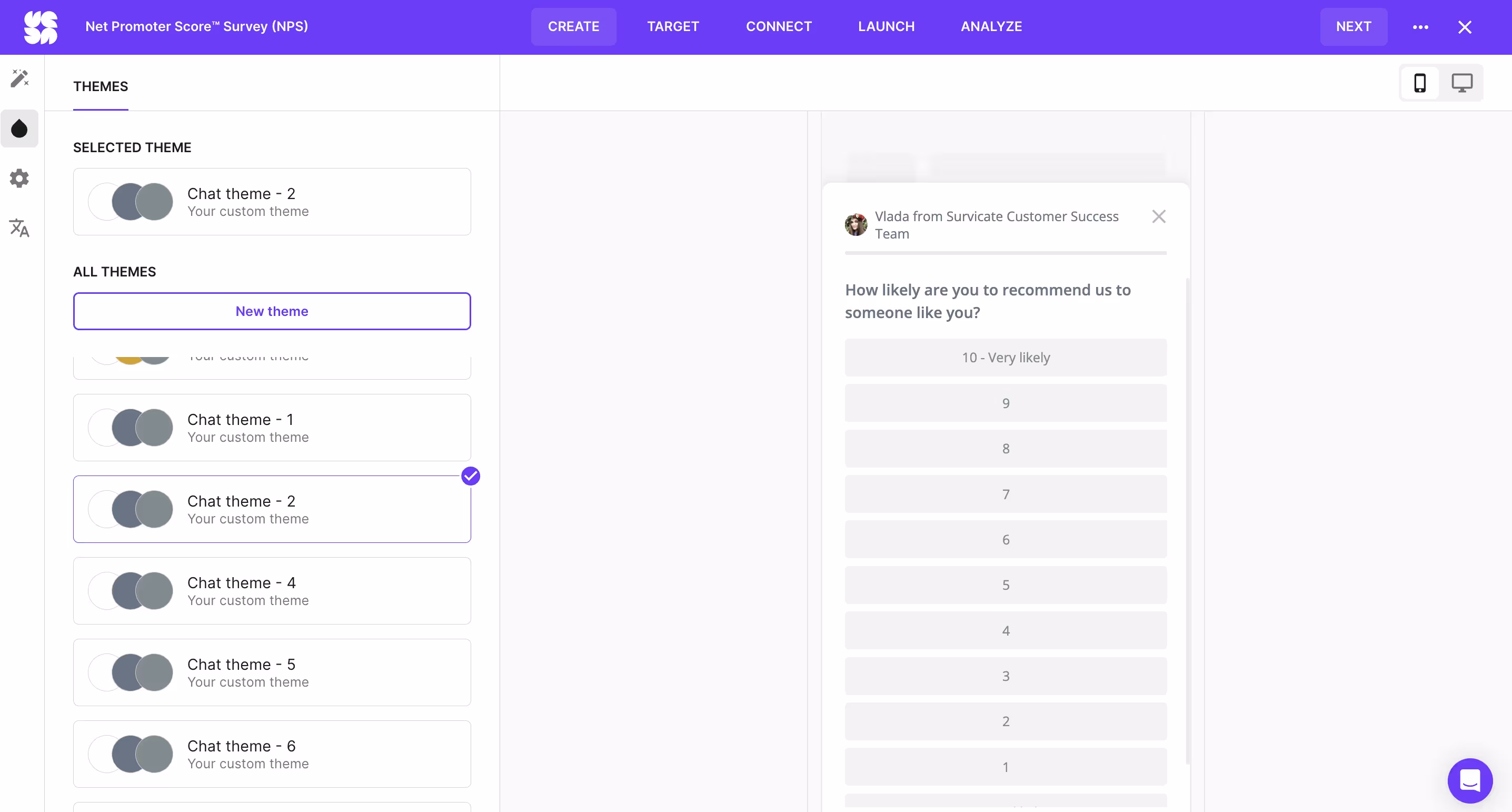Open the chat support bubble

click(1470, 780)
